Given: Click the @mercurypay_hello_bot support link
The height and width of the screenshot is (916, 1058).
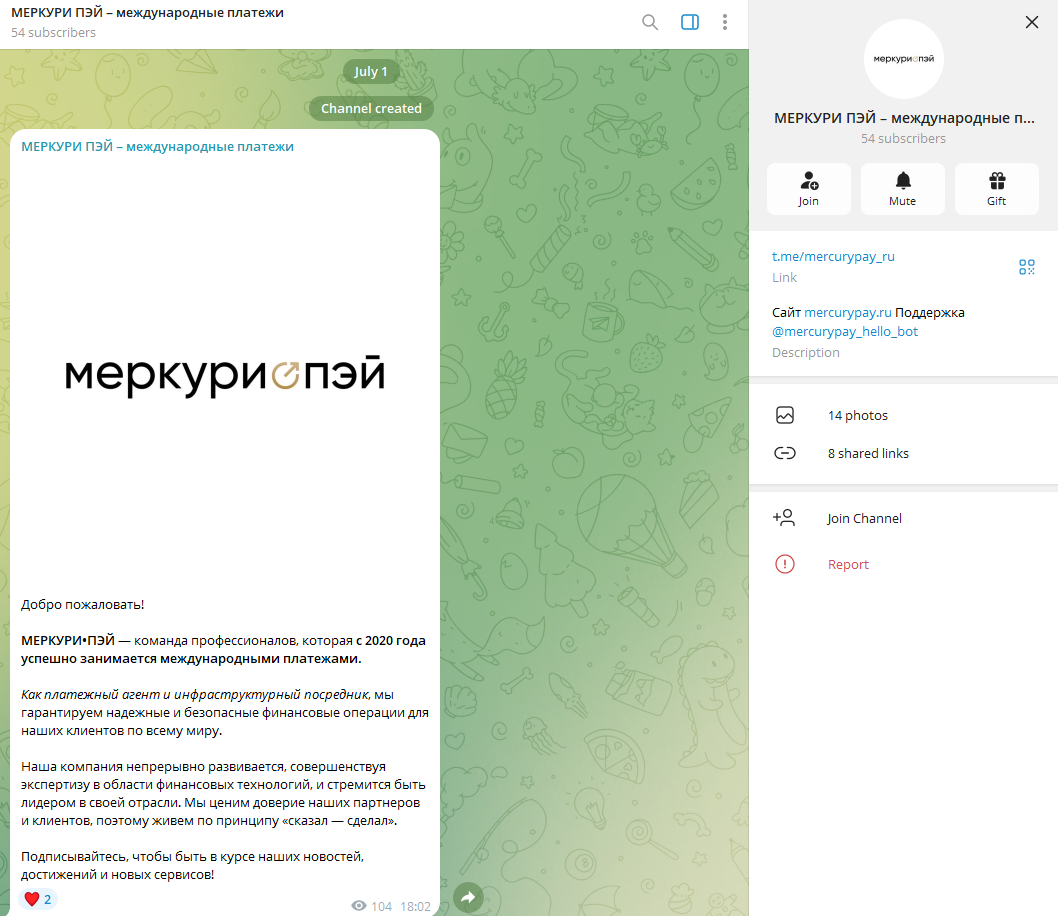Looking at the screenshot, I should click(x=844, y=331).
